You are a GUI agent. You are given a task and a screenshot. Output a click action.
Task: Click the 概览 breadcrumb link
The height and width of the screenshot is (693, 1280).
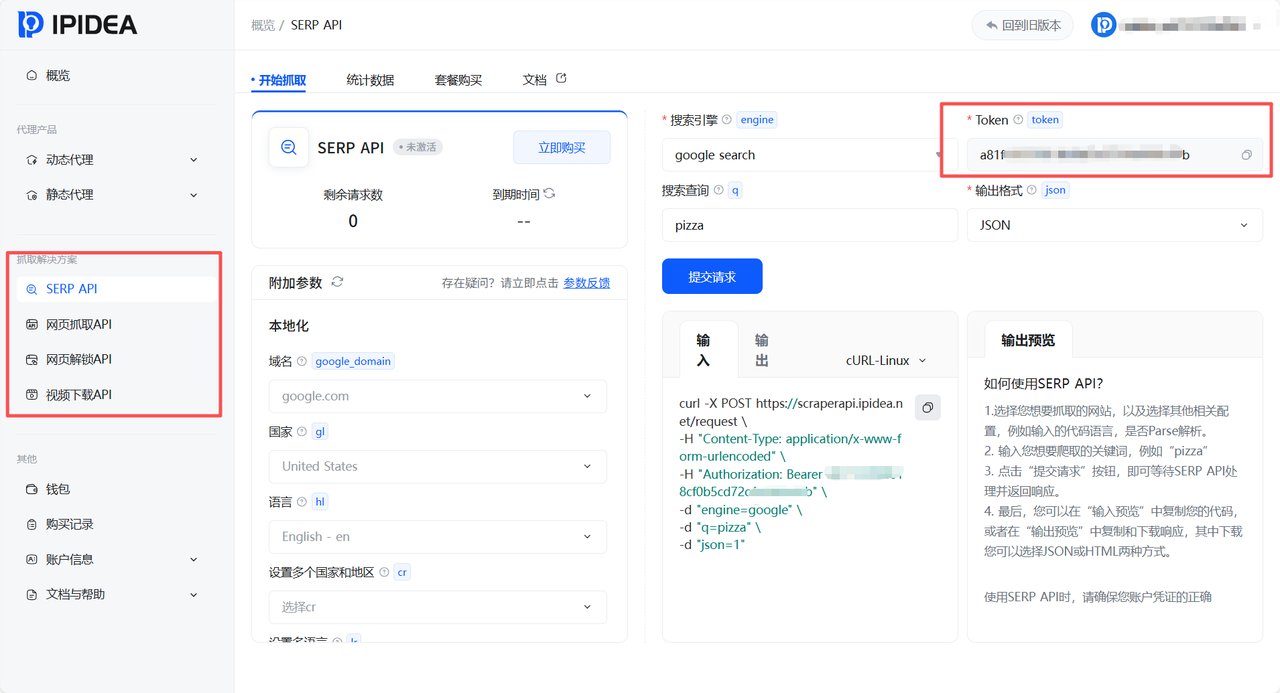(x=263, y=25)
